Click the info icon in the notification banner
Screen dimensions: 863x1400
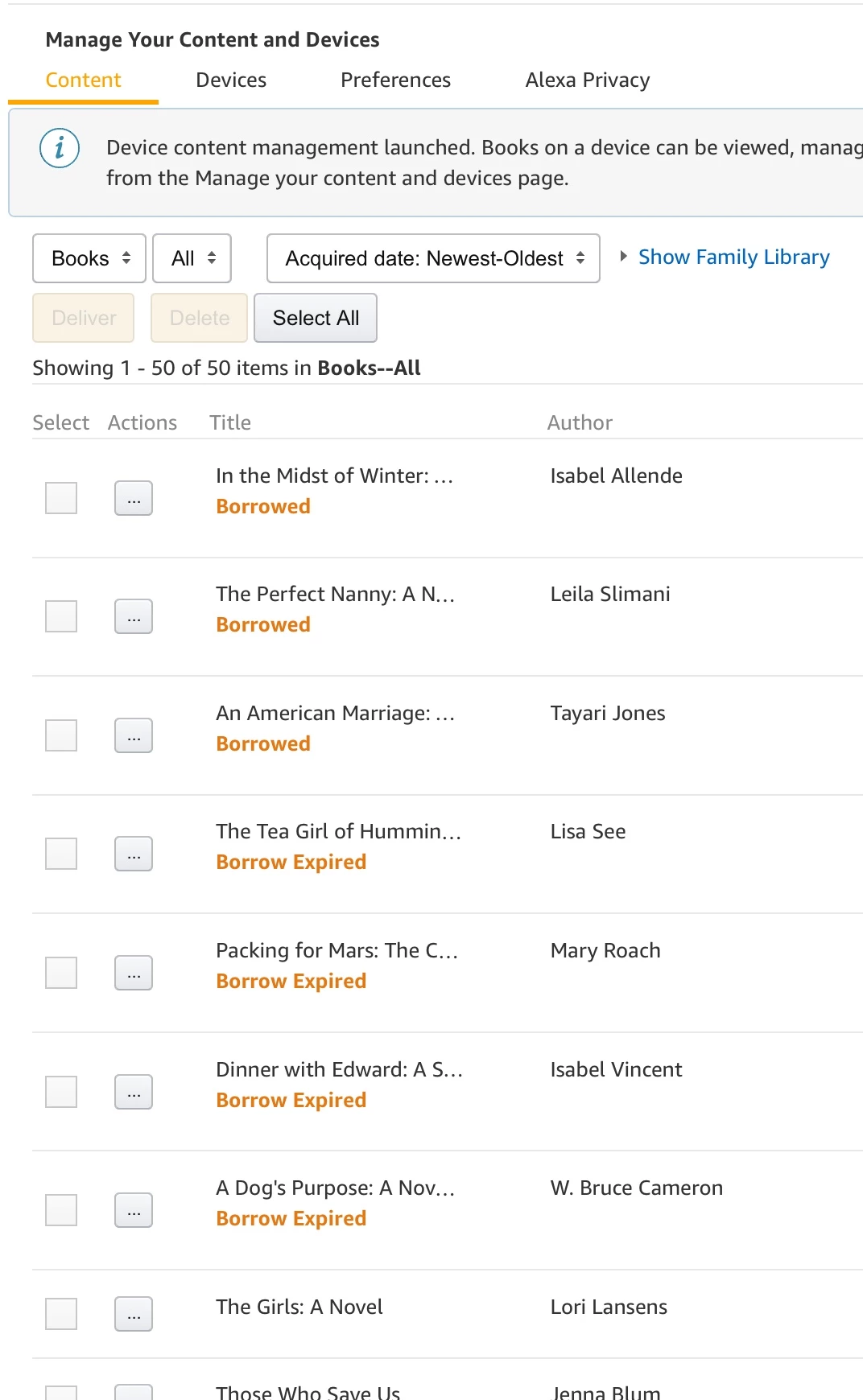click(60, 149)
